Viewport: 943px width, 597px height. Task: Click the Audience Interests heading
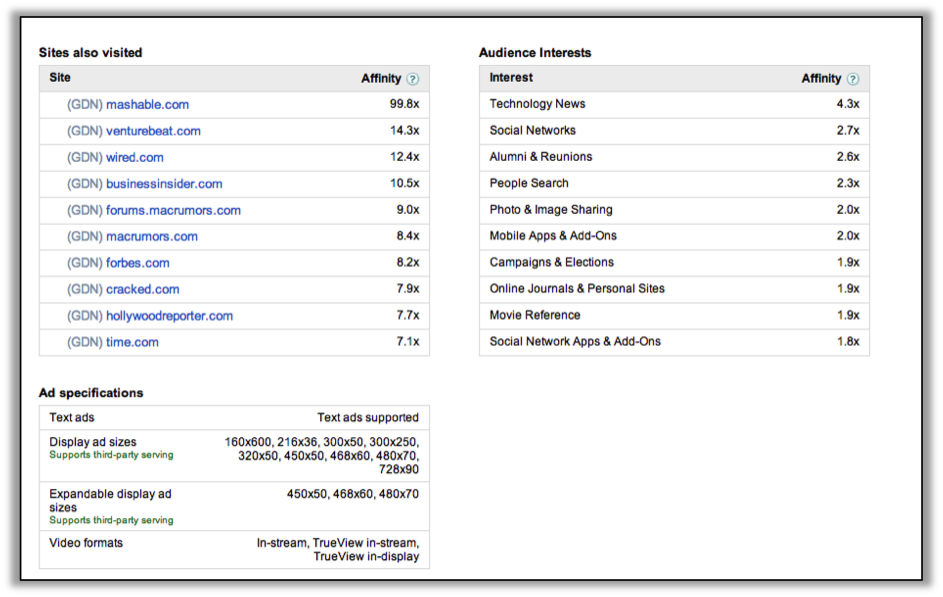click(x=535, y=53)
